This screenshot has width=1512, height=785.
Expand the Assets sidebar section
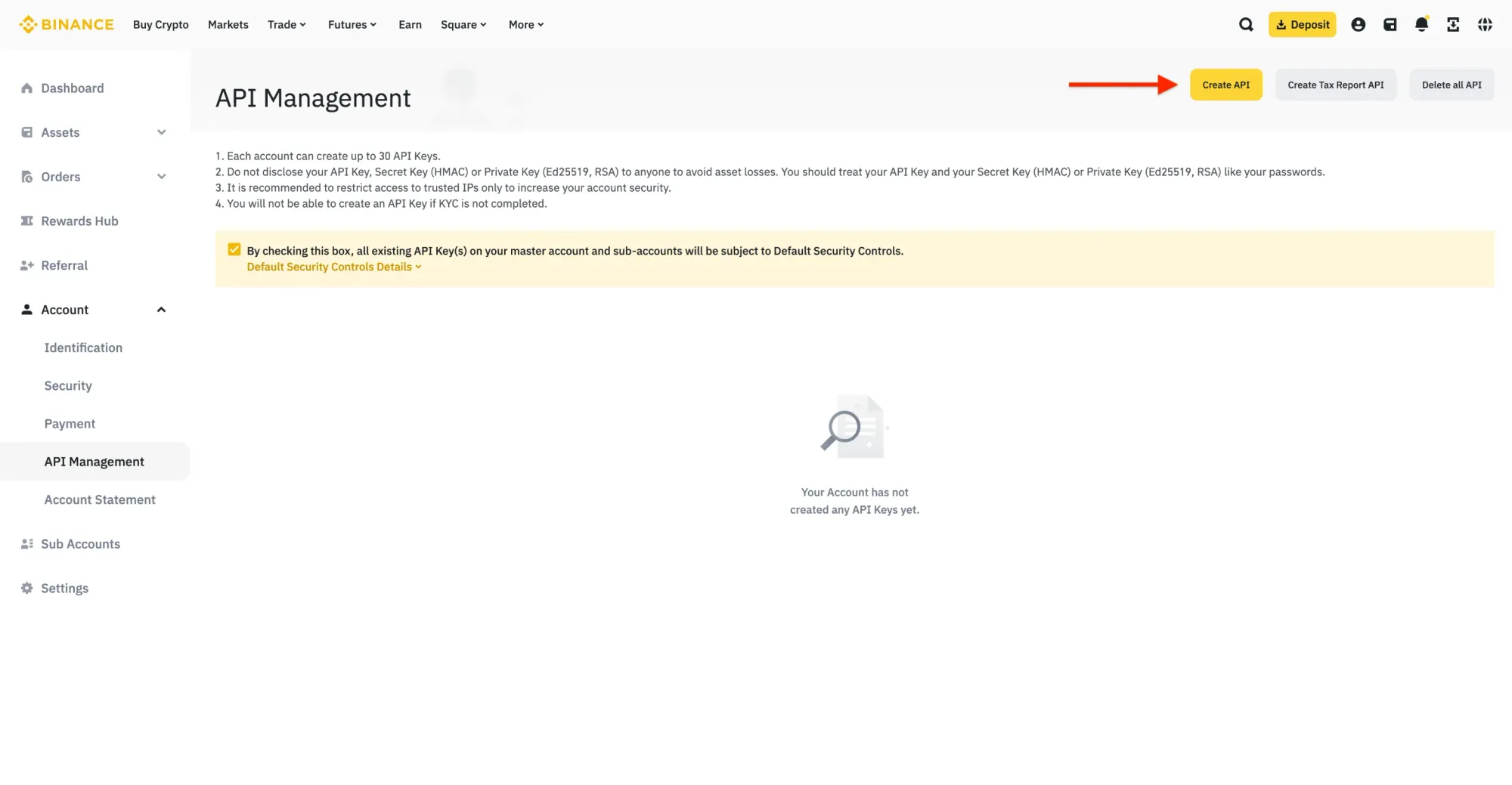point(161,132)
